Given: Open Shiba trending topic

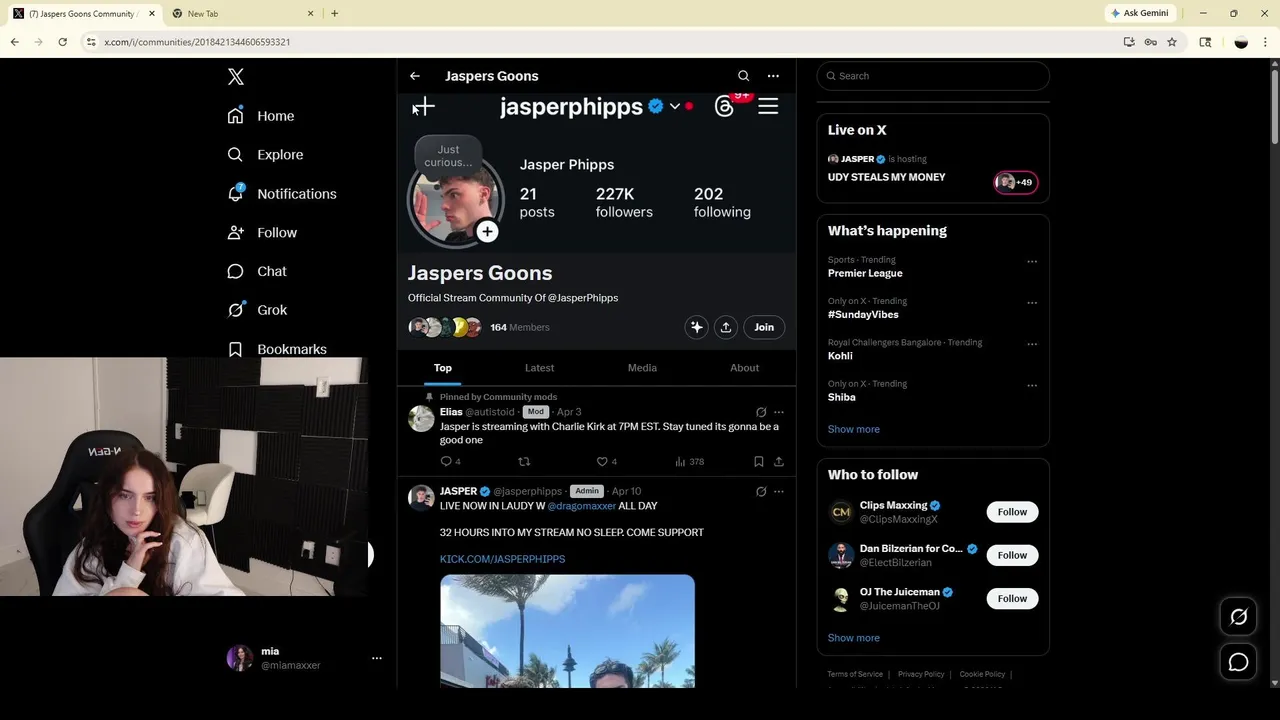Looking at the screenshot, I should [x=842, y=397].
